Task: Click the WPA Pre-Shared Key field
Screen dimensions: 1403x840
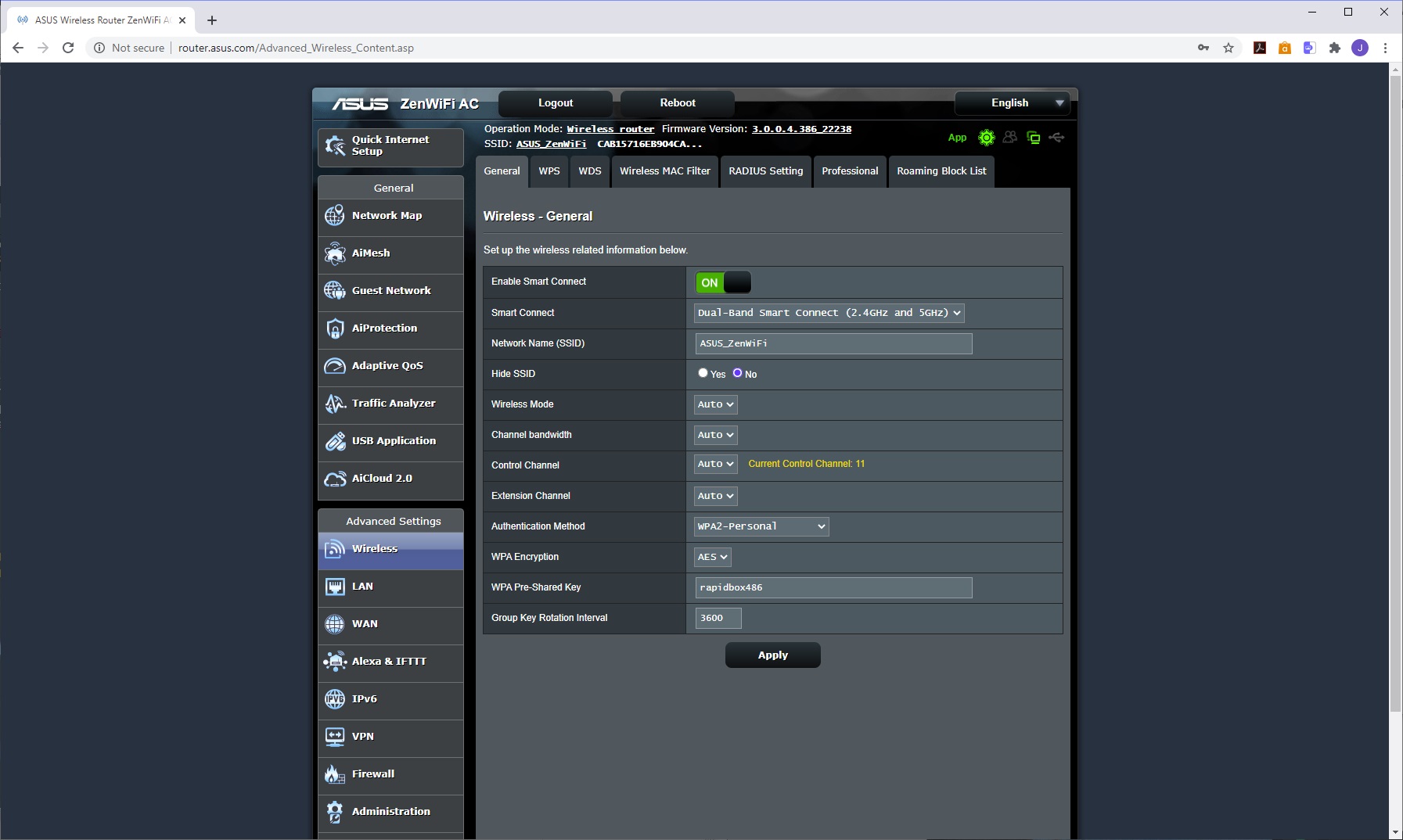Action: [x=833, y=587]
